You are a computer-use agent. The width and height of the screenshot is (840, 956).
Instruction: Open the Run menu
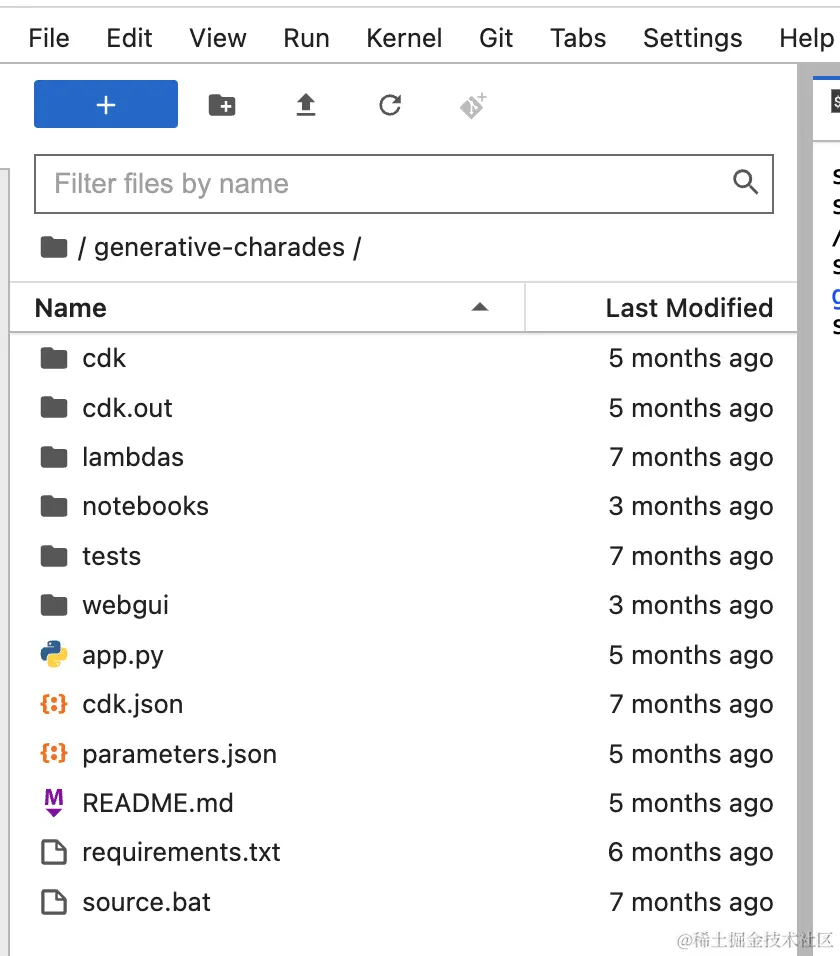[x=306, y=38]
